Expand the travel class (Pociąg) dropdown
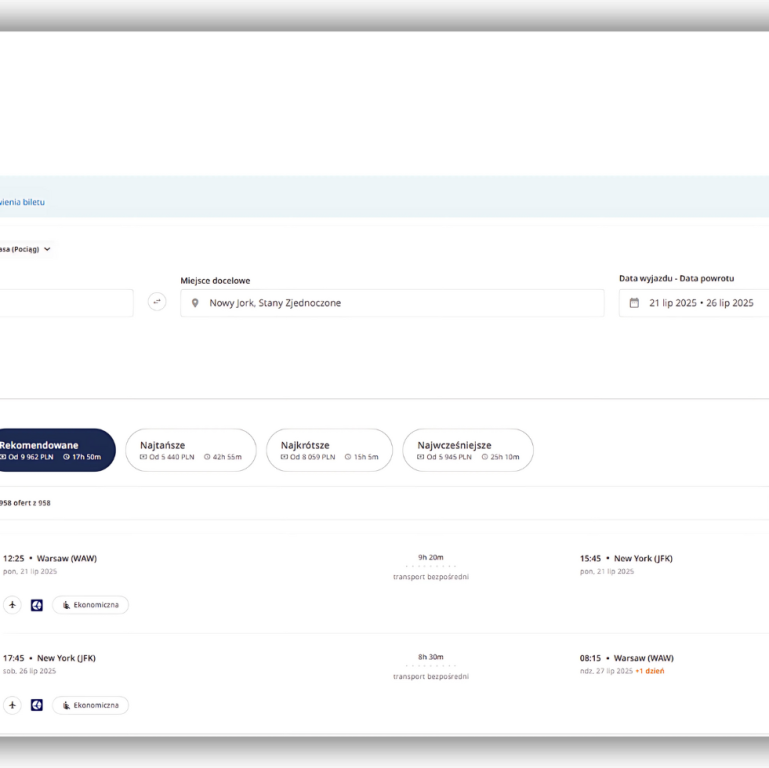 [x=26, y=249]
